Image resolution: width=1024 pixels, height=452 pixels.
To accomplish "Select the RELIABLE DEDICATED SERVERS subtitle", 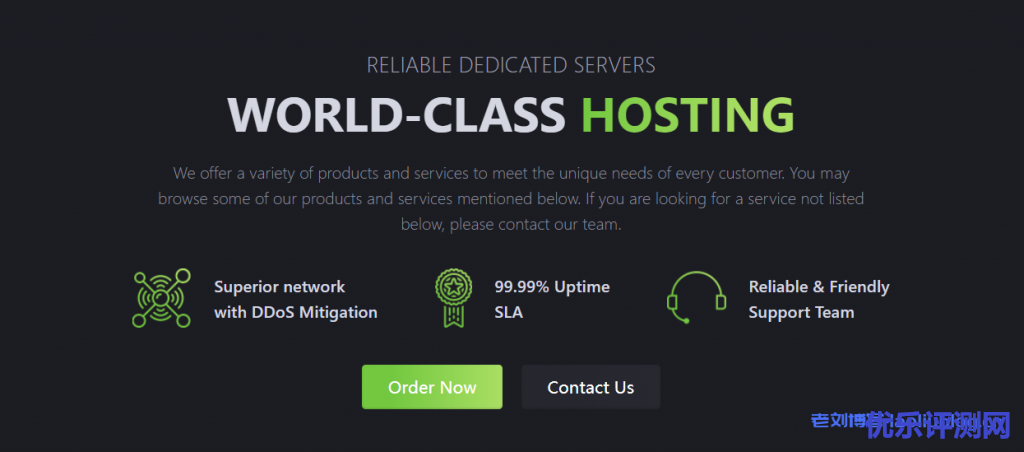I will pyautogui.click(x=511, y=65).
